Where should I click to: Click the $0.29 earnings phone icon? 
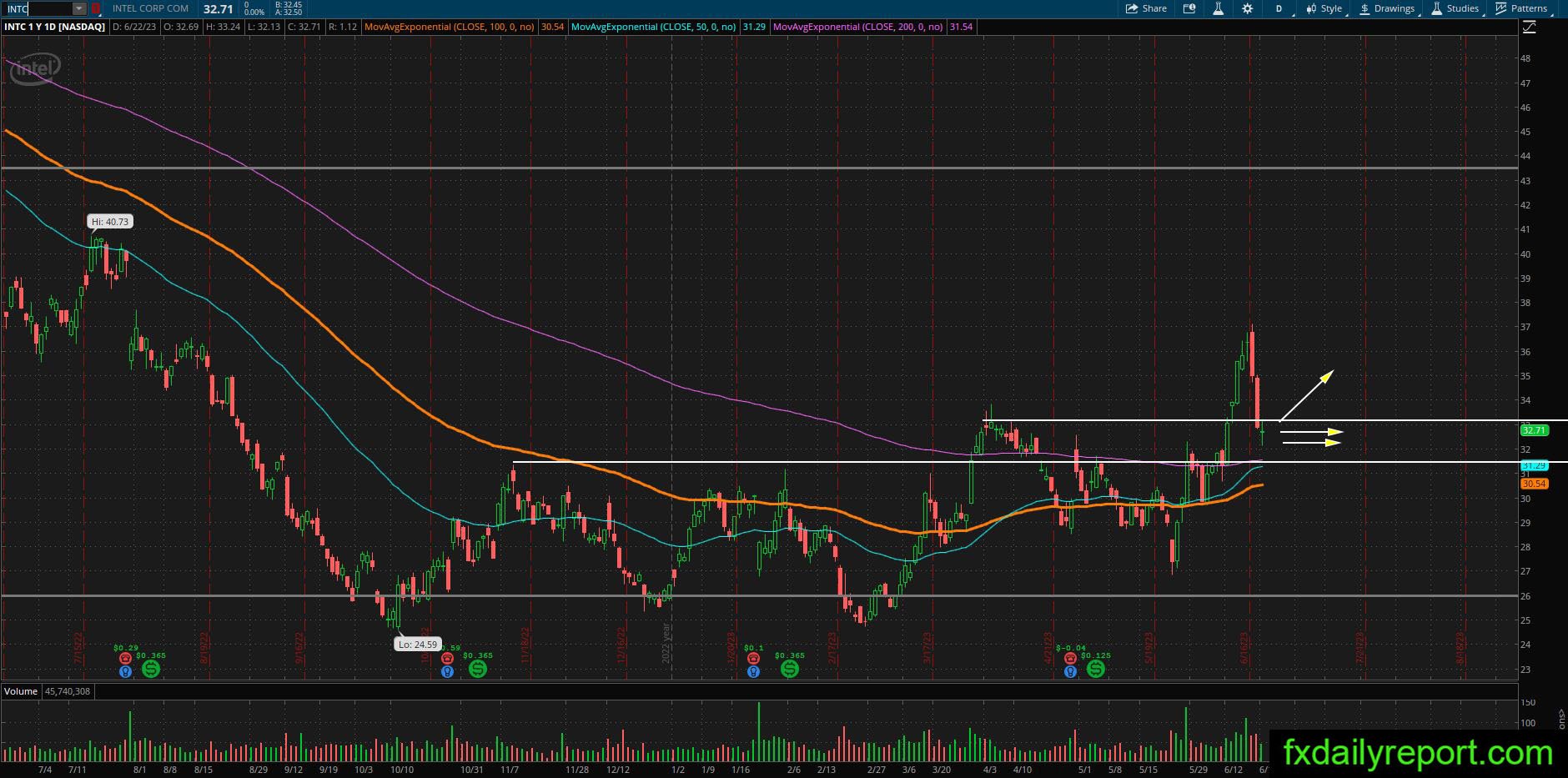tap(125, 658)
